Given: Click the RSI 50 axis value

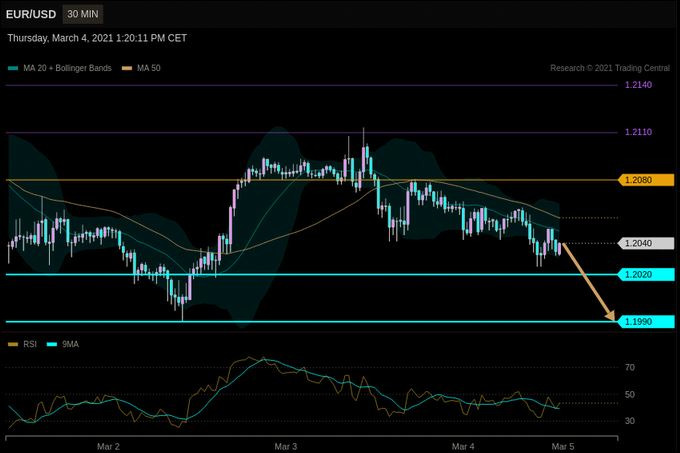Looking at the screenshot, I should pos(630,394).
